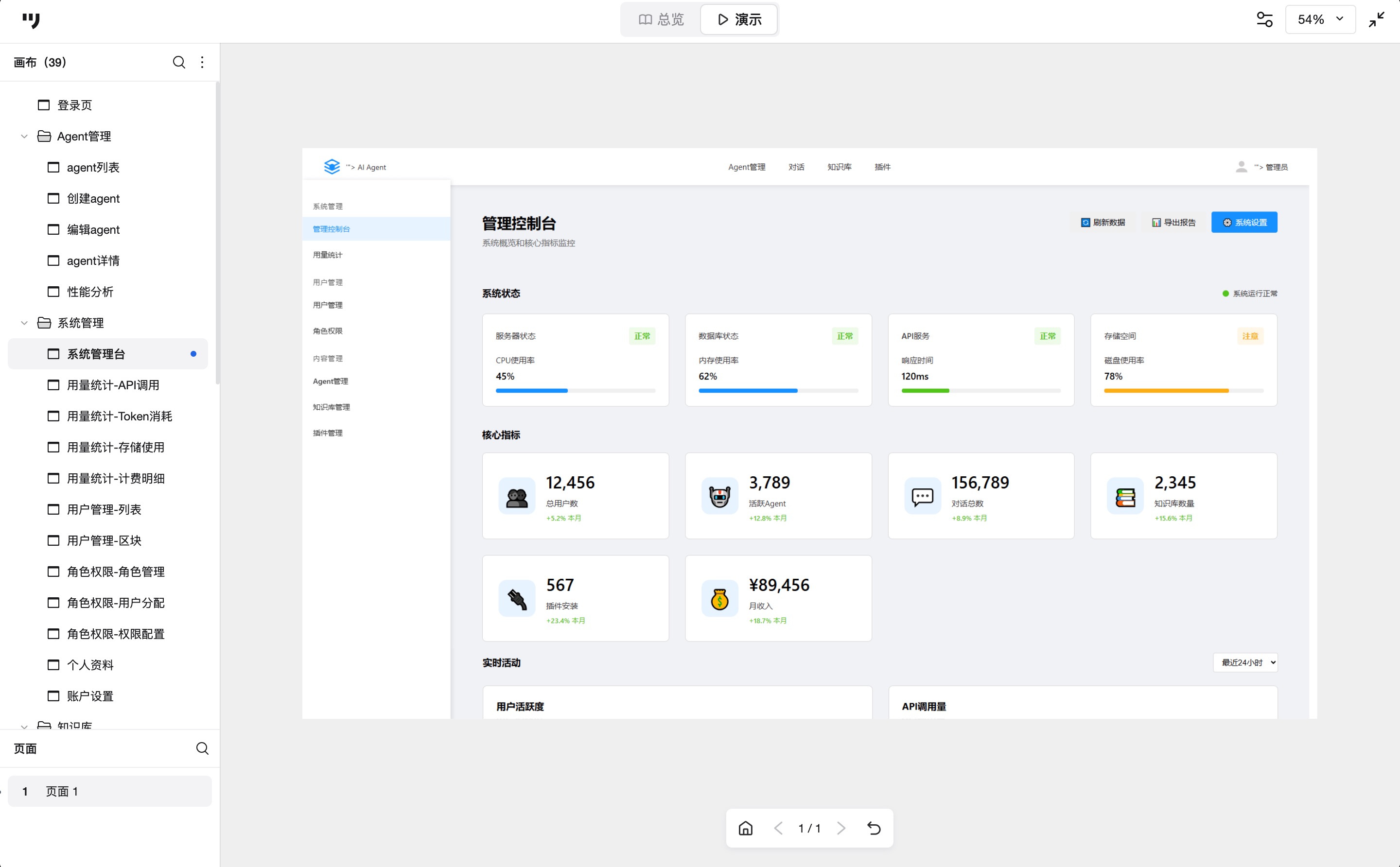The image size is (1400, 867).
Task: Open the 对话 top navigation item
Action: point(796,167)
